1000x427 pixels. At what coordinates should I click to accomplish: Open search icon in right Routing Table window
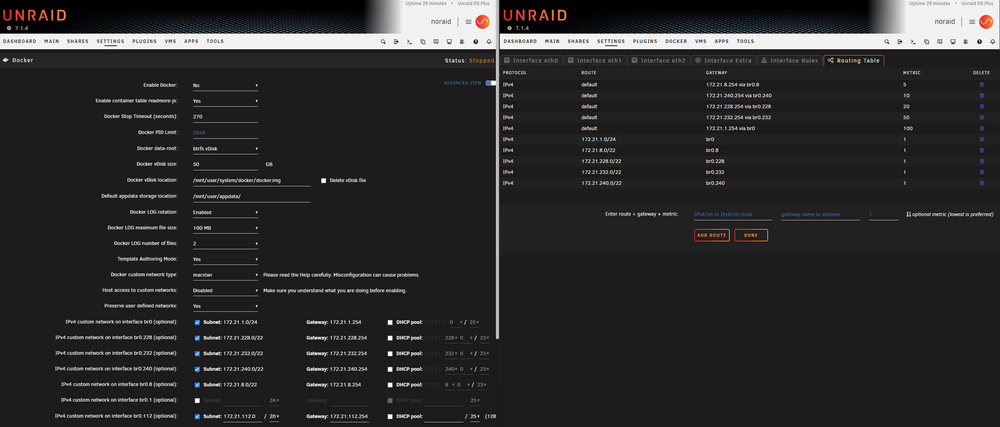pyautogui.click(x=887, y=41)
